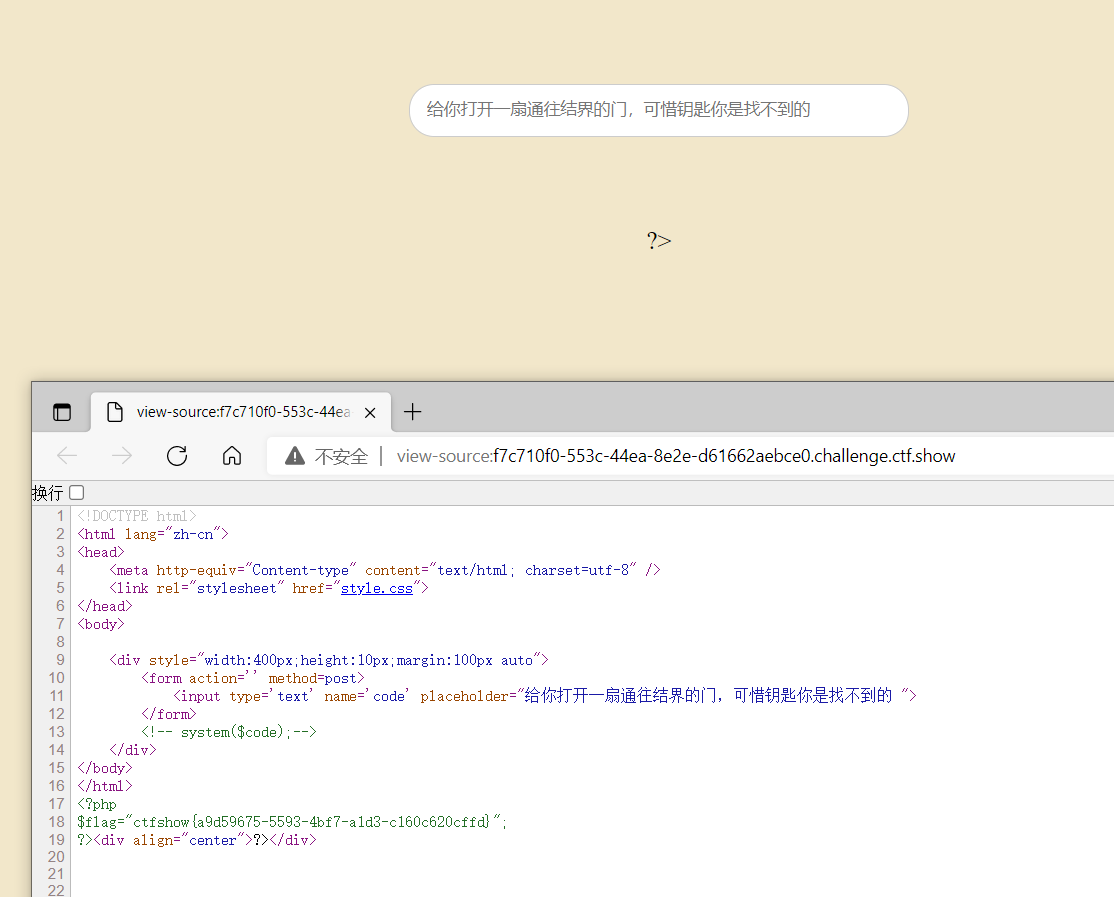Image resolution: width=1114 pixels, height=897 pixels.
Task: Open a new browser tab with plus icon
Action: coord(412,411)
